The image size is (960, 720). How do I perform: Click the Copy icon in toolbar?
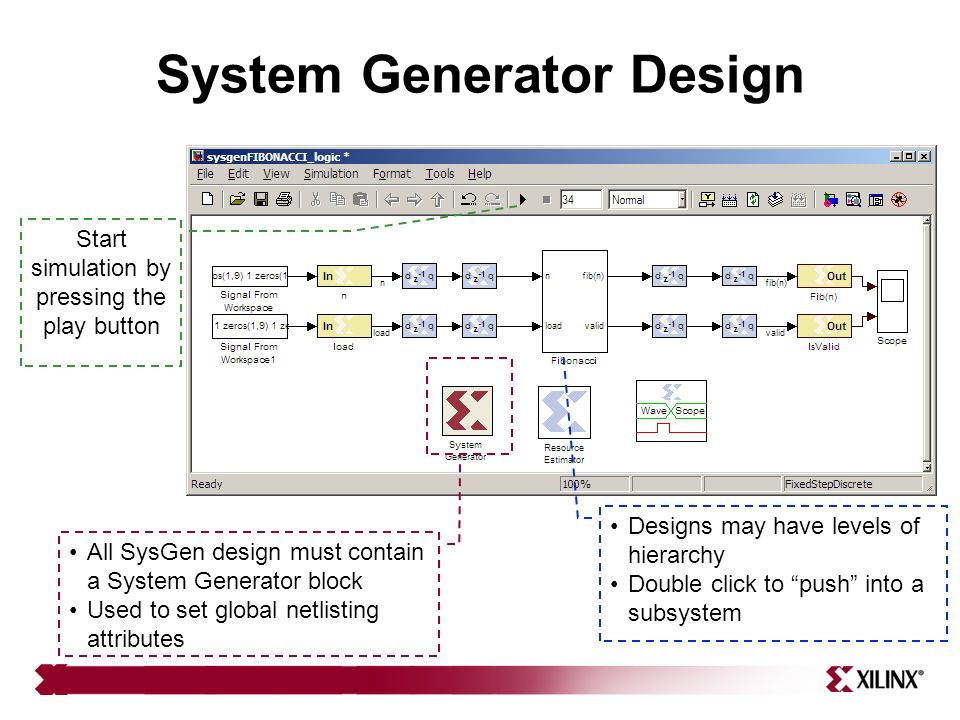(x=337, y=199)
